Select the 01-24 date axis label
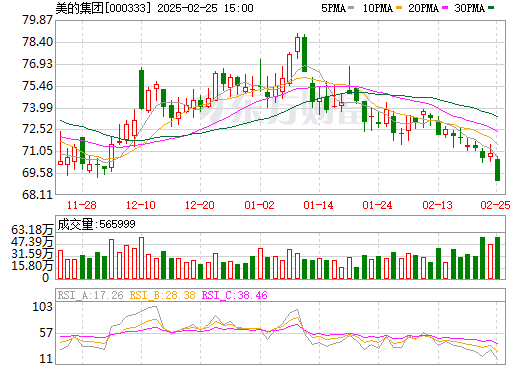This screenshot has height=365, width=520. coord(378,205)
